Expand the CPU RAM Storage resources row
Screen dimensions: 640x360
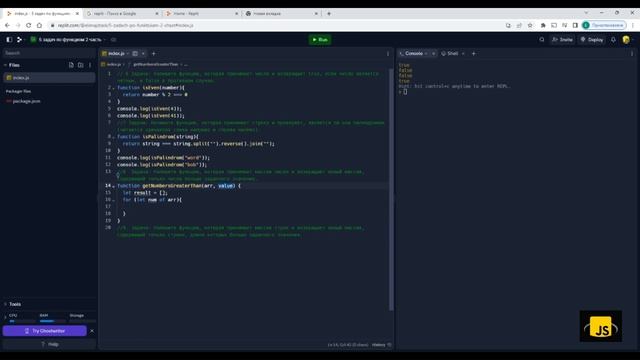tap(5, 317)
